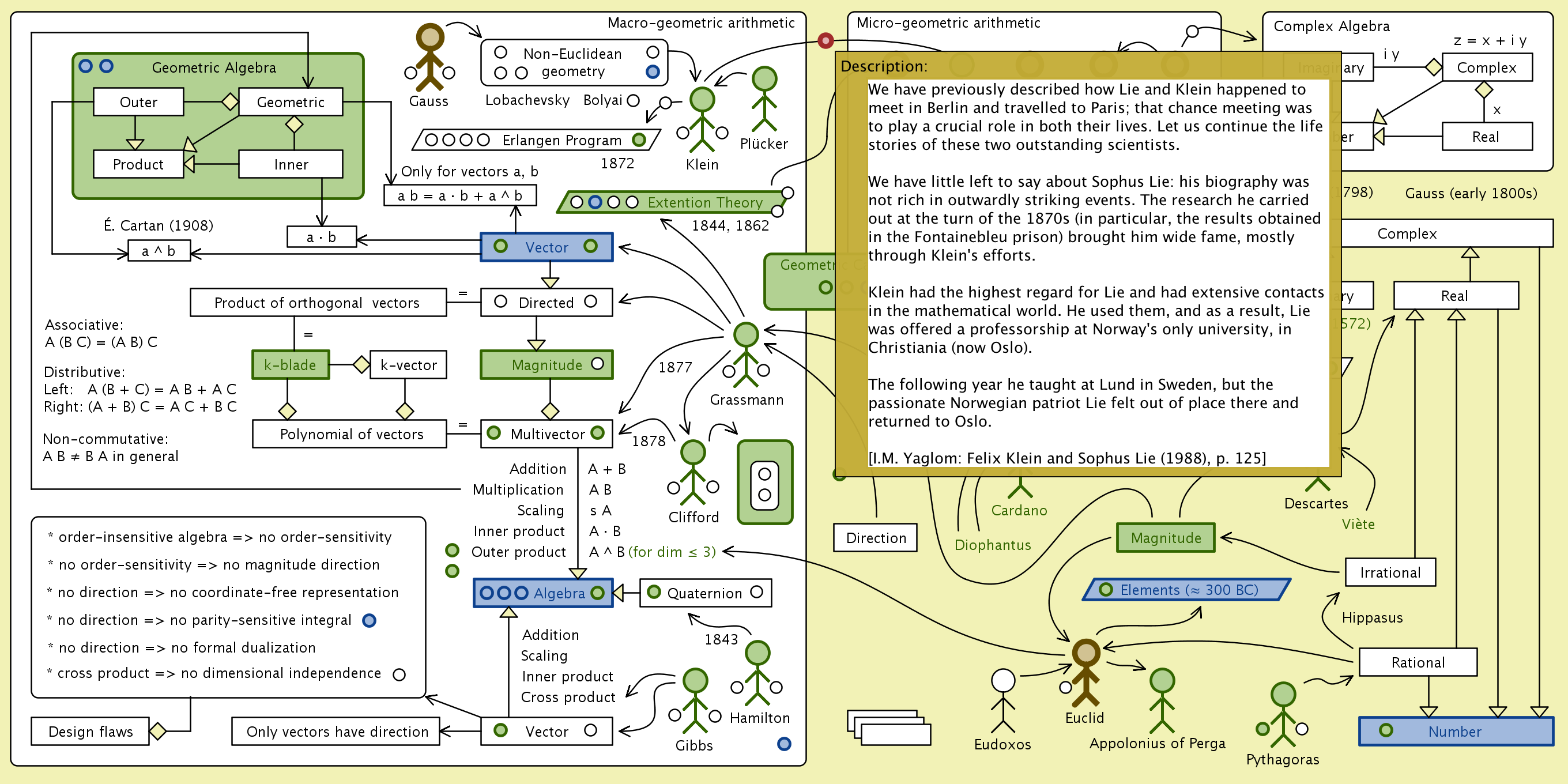The height and width of the screenshot is (784, 1568).
Task: Toggle the blue circle in Non-Euclidean geometry box
Action: tap(653, 72)
